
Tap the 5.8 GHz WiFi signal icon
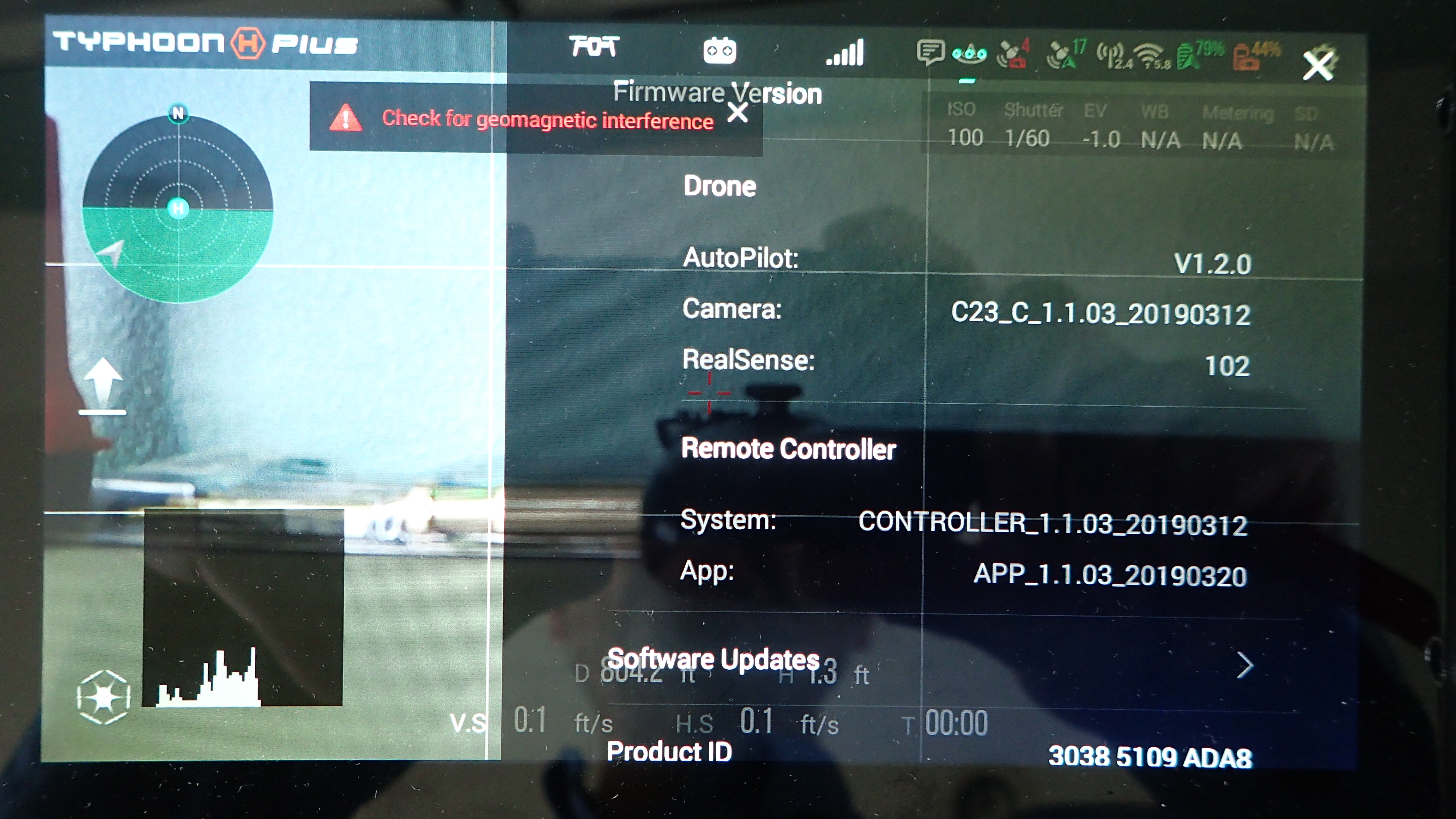coord(1152,57)
